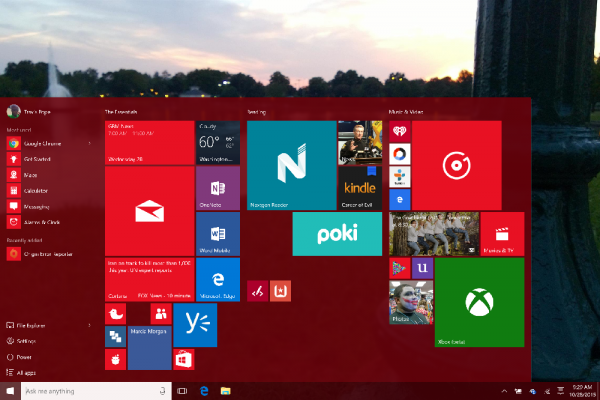Open Action Center notifications icon
Viewport: 600px width, 400px height.
(x=561, y=391)
